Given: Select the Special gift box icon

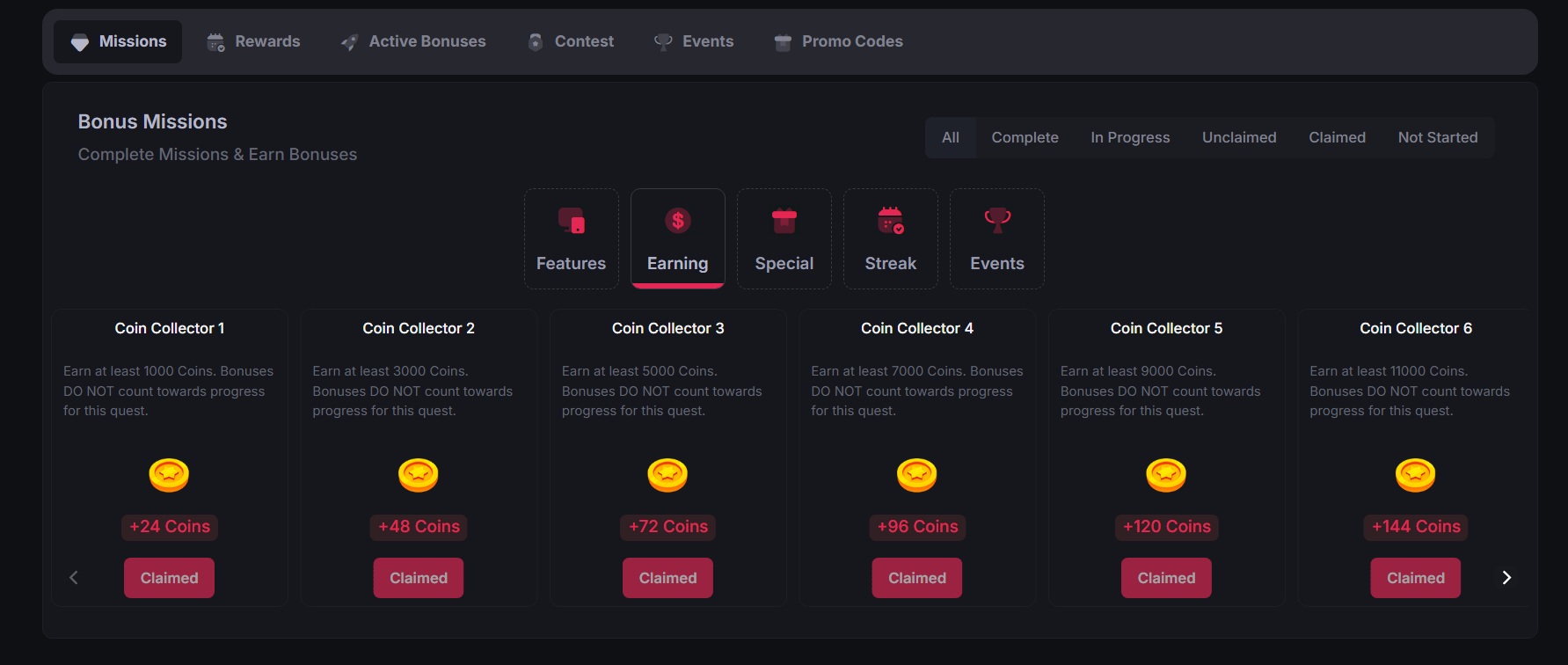Looking at the screenshot, I should pyautogui.click(x=784, y=221).
